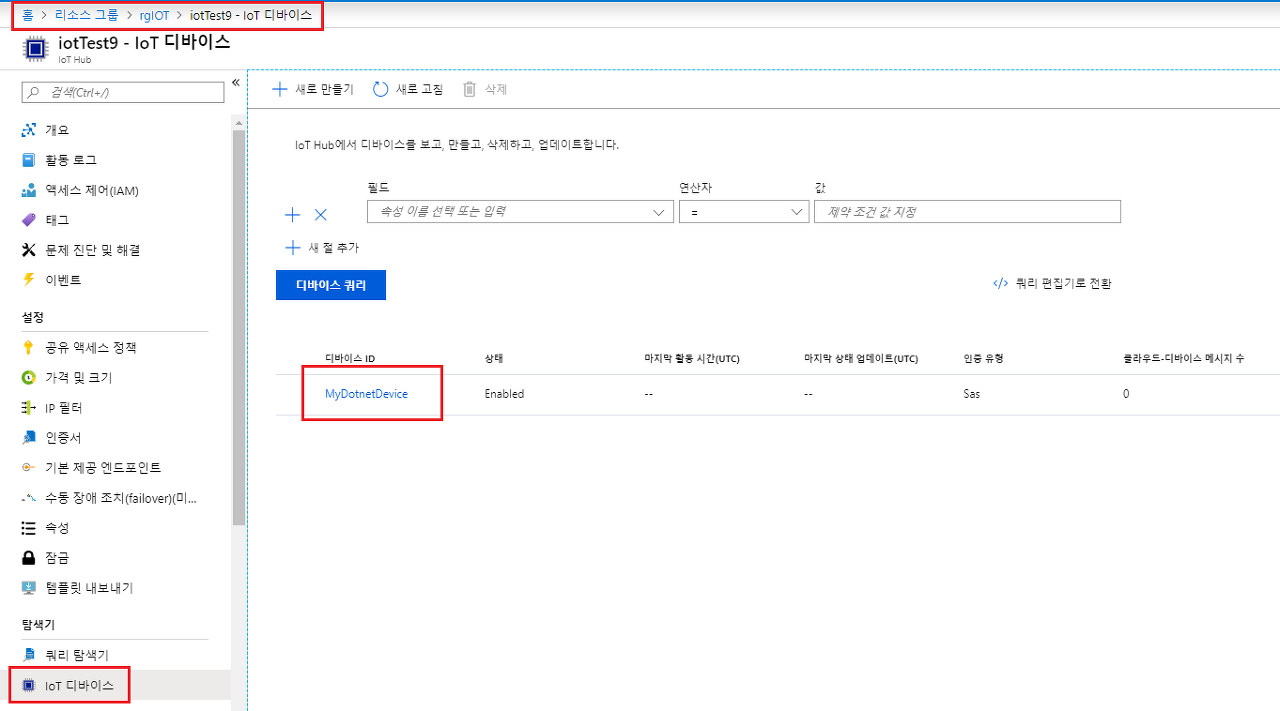Click the Certificates (인증서) icon
The width and height of the screenshot is (1280, 711).
[29, 438]
